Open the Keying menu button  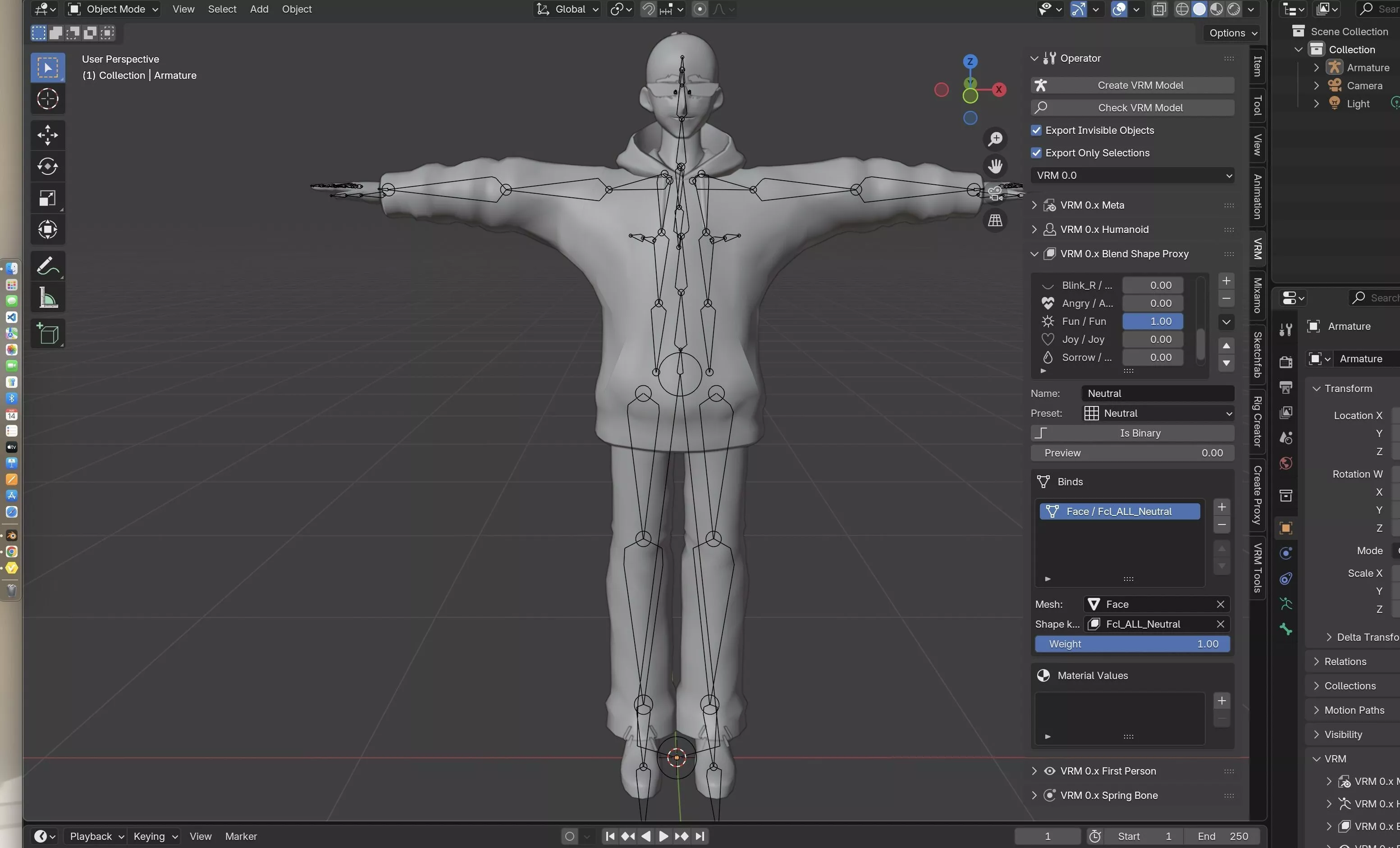(155, 836)
